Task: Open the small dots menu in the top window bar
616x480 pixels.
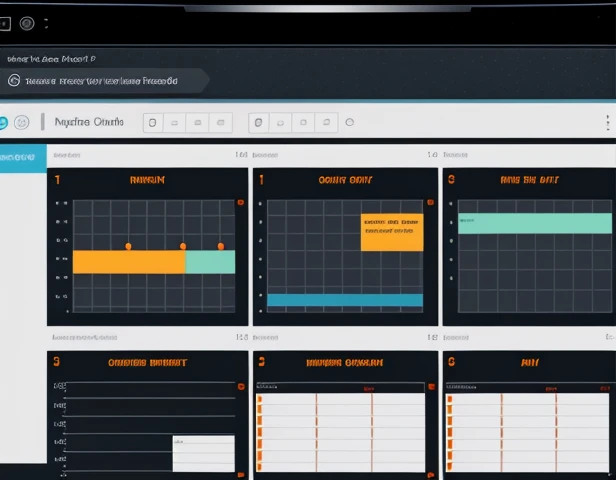Action: click(47, 22)
